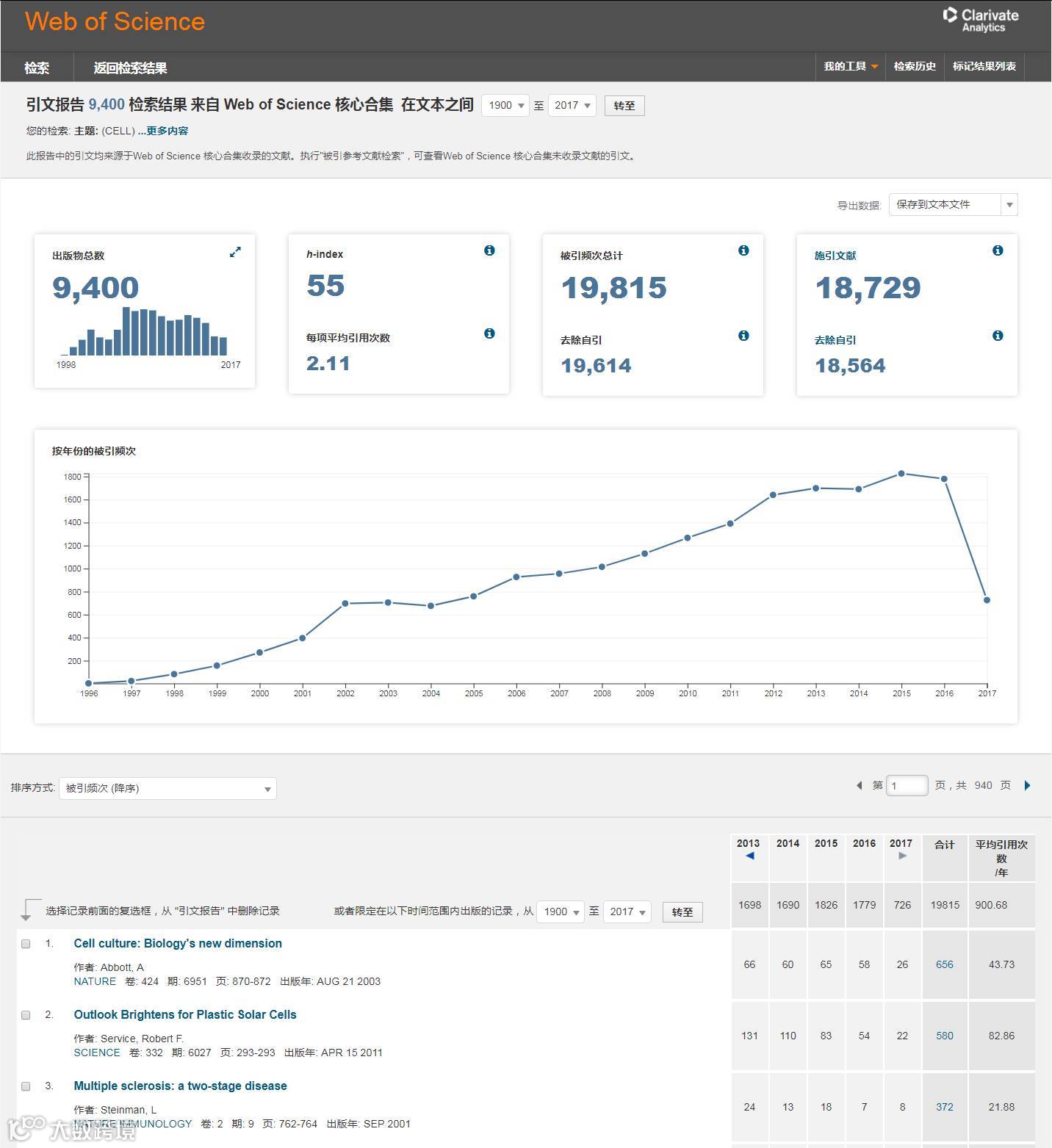Viewport: 1052px width, 1148px height.
Task: Open 检索历史 page
Action: click(915, 66)
